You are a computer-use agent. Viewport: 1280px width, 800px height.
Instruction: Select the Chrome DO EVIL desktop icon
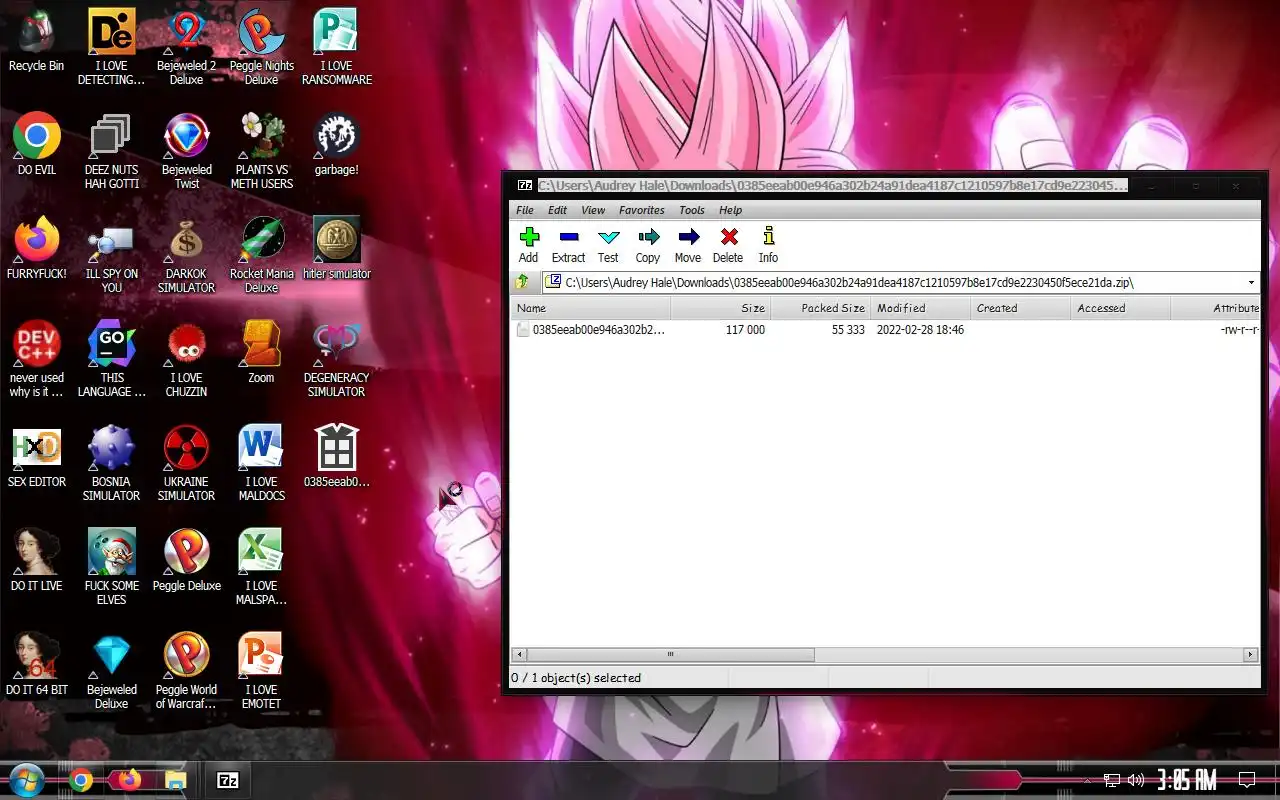coord(36,145)
